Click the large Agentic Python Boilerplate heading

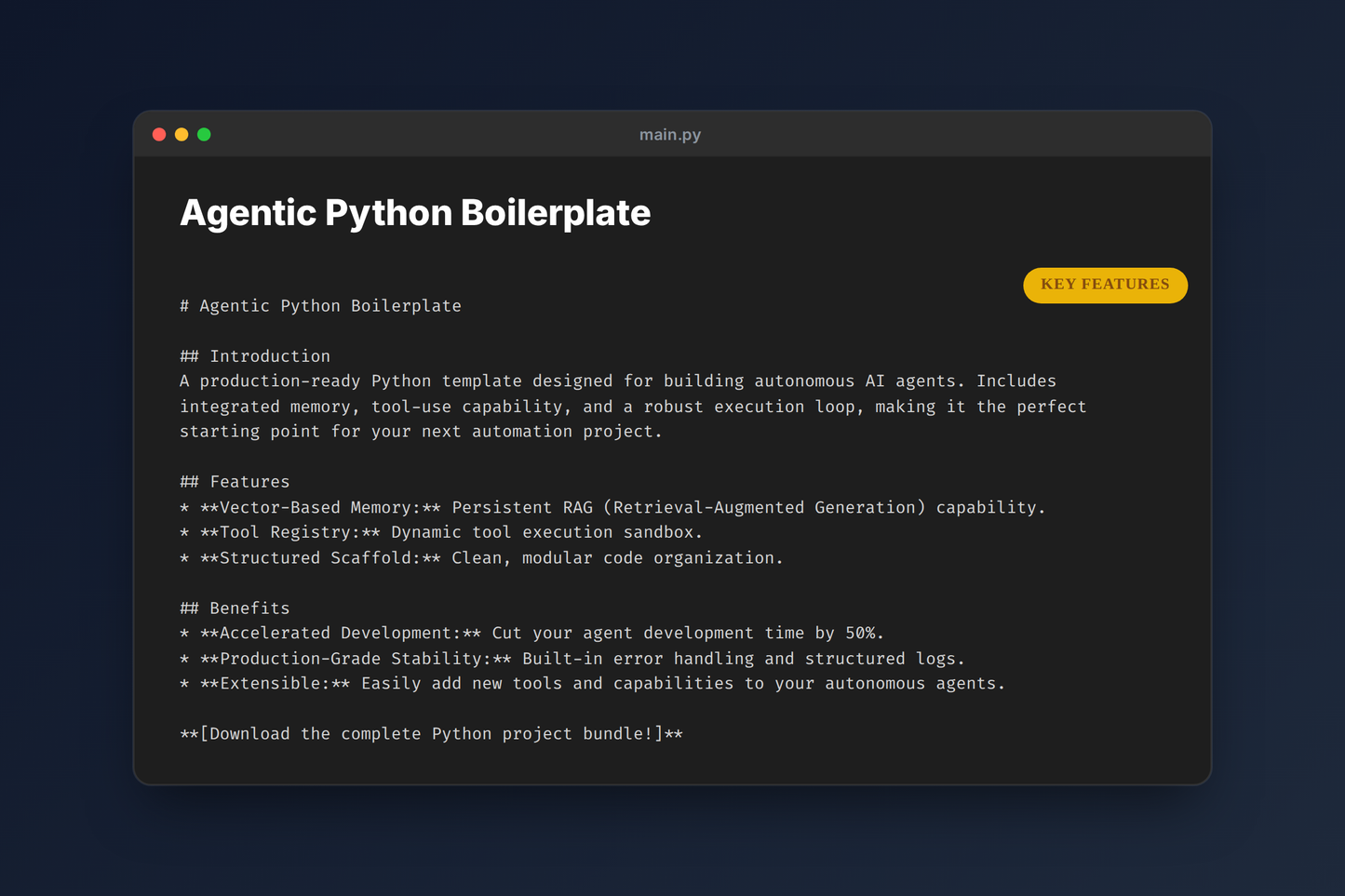pyautogui.click(x=415, y=213)
